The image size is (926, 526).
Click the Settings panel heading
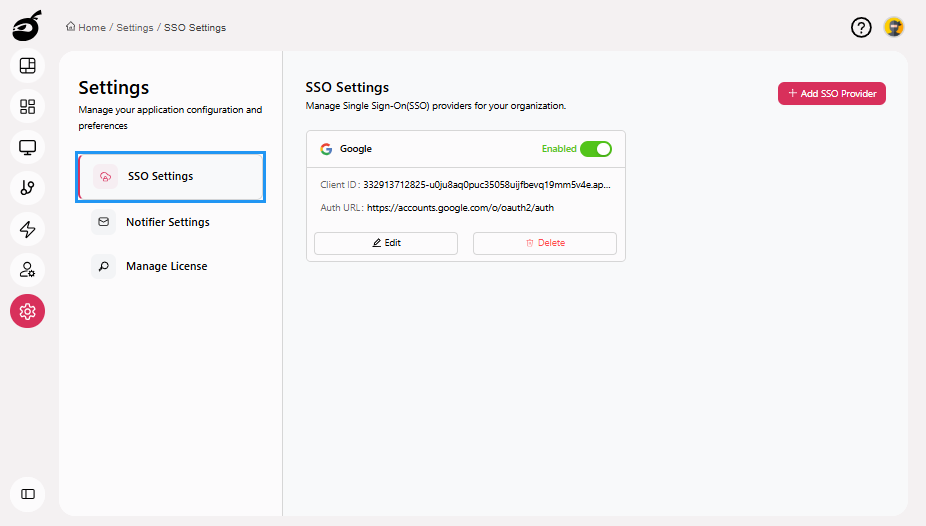(113, 87)
